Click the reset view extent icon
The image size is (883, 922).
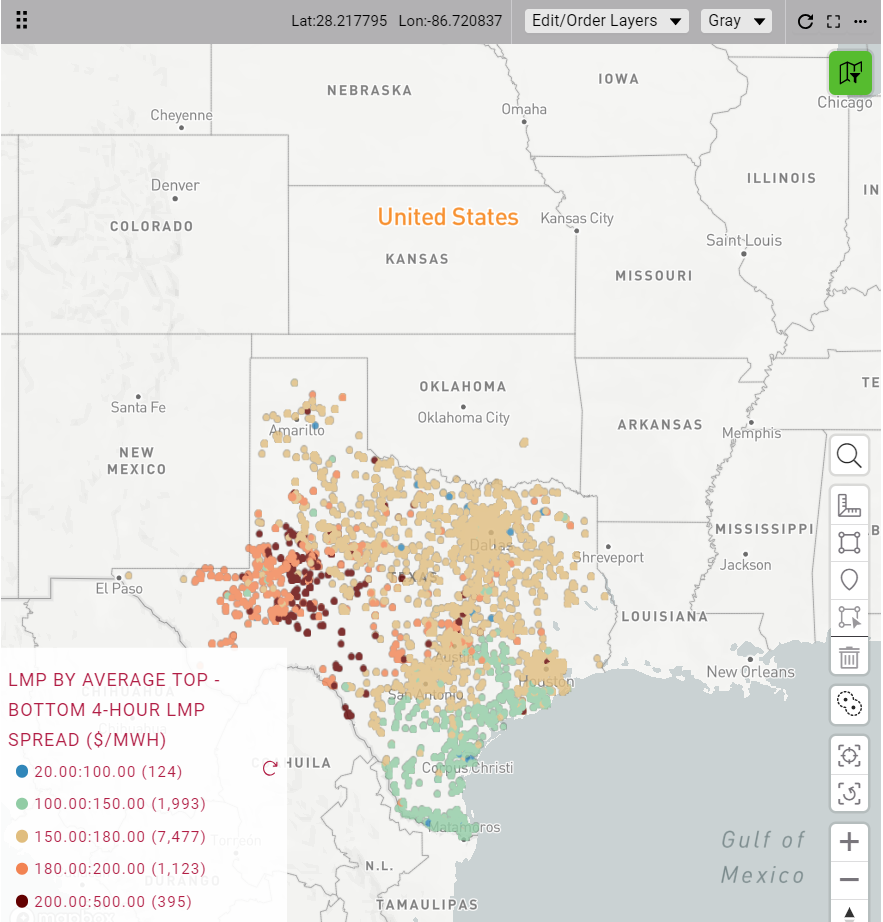coord(849,793)
